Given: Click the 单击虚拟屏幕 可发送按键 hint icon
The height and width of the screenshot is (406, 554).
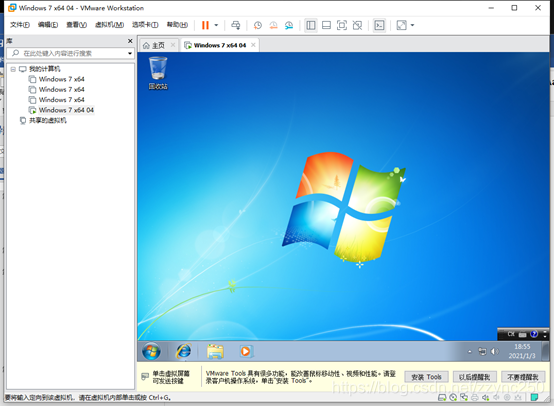Looking at the screenshot, I should [145, 376].
